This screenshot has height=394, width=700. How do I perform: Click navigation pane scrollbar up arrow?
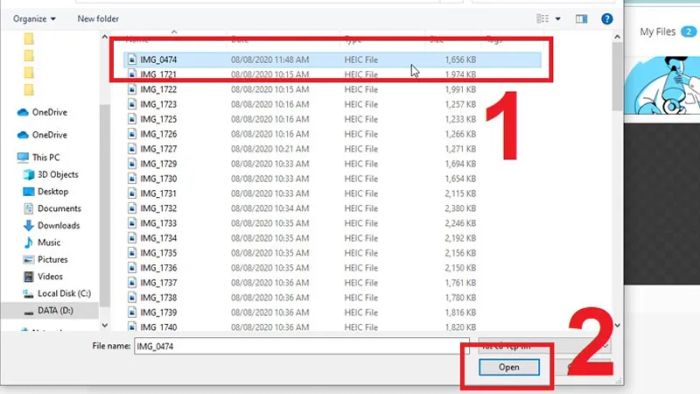click(x=104, y=37)
